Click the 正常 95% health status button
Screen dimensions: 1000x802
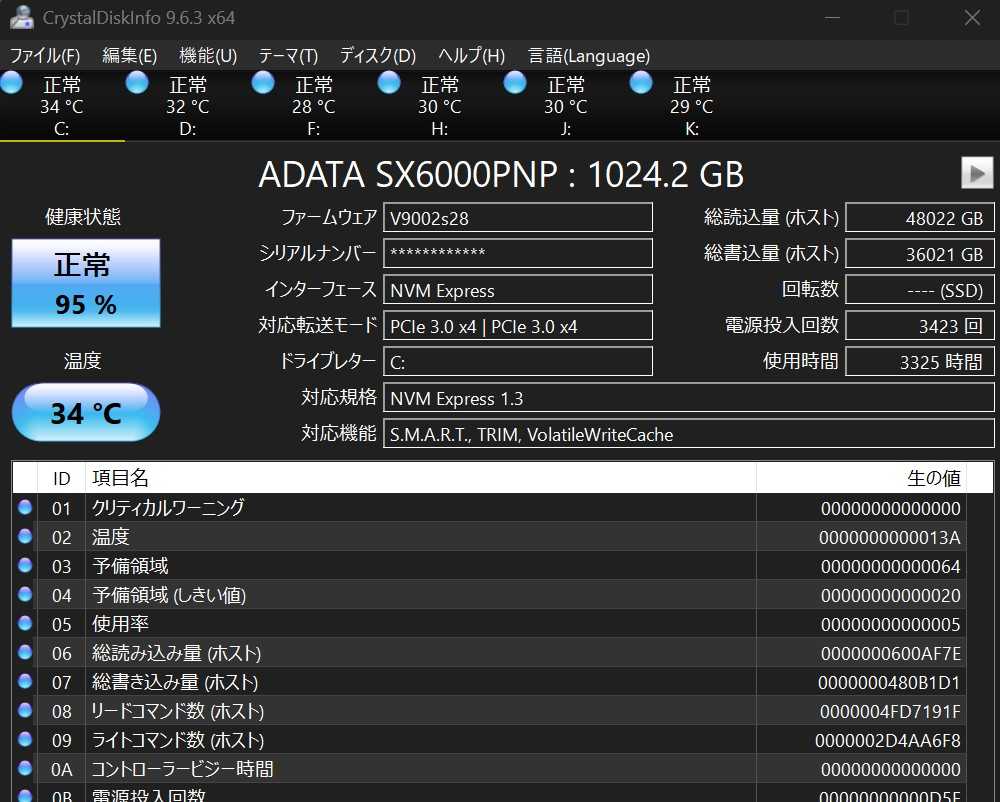(85, 283)
